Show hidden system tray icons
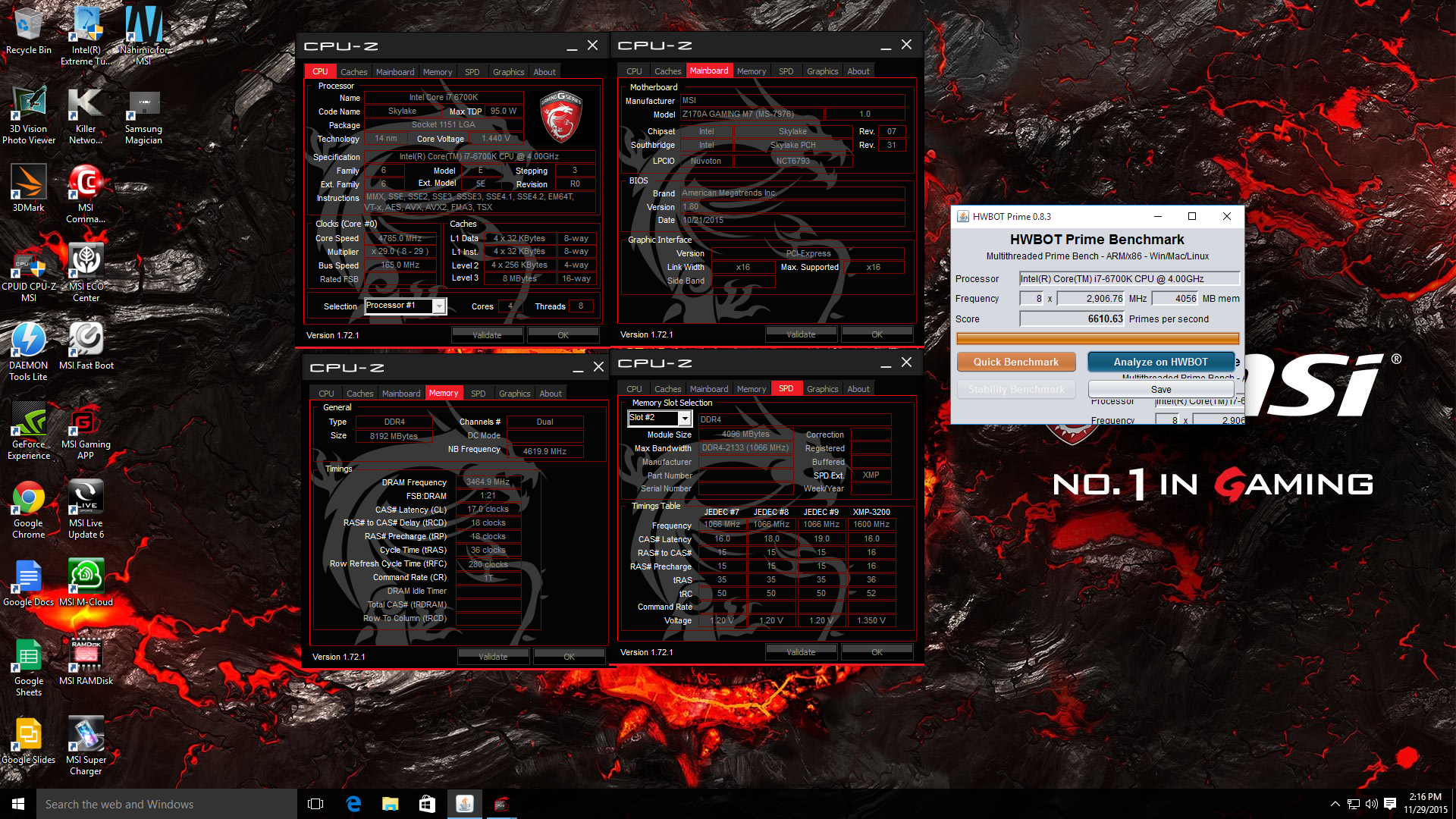The image size is (1456, 819). pos(1335,804)
